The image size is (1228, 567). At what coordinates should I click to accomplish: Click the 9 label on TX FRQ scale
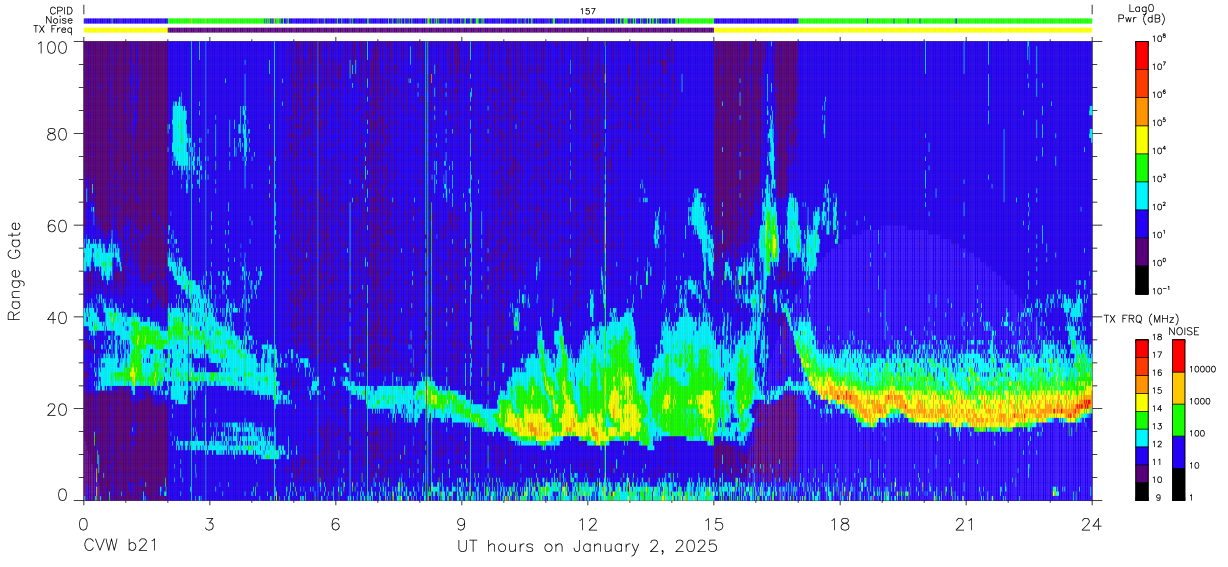(x=1160, y=499)
